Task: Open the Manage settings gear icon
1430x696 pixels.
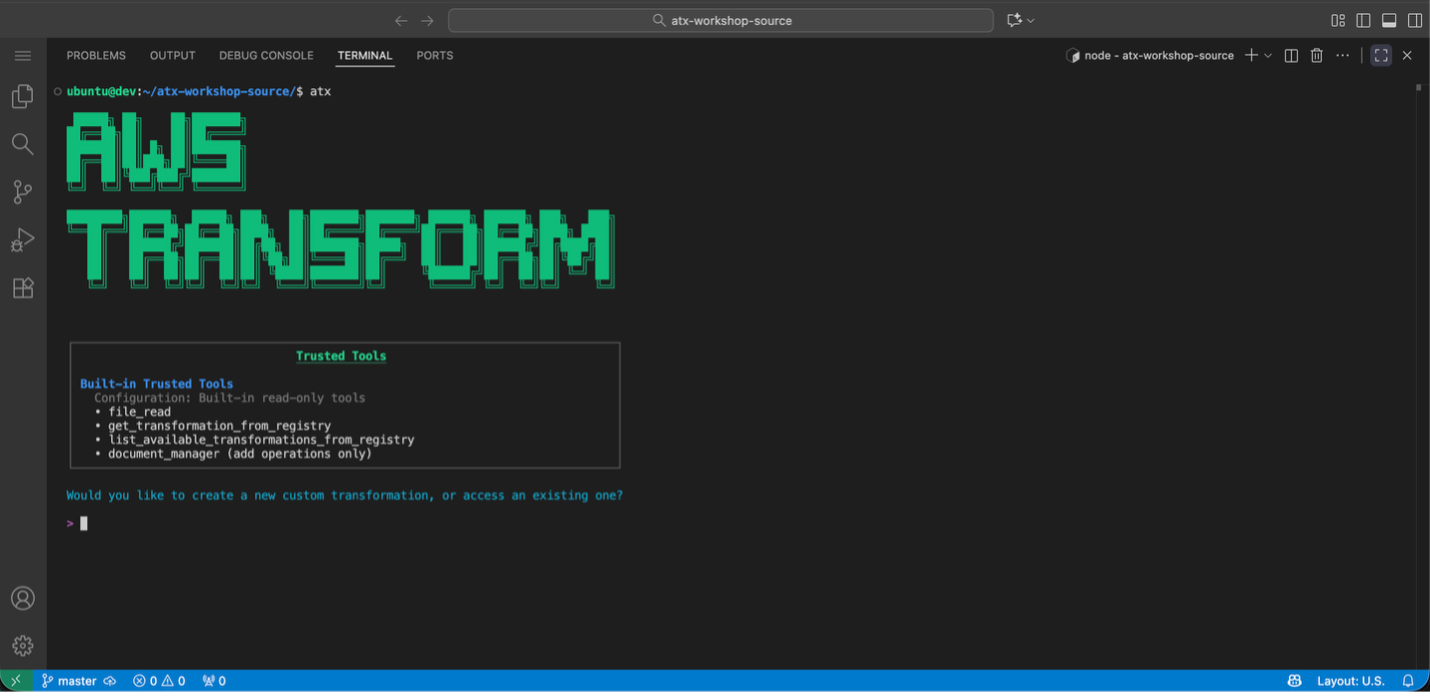Action: (22, 645)
